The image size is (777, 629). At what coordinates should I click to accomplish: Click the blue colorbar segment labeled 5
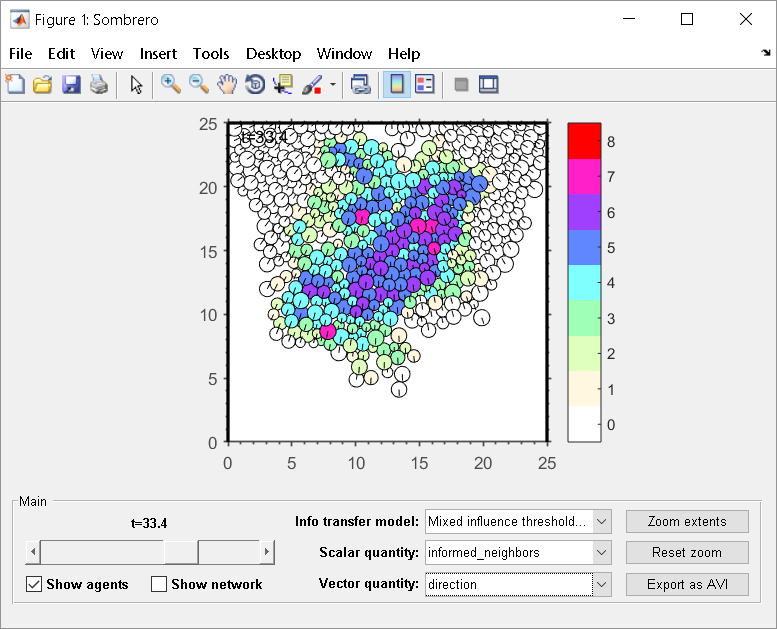[x=584, y=247]
